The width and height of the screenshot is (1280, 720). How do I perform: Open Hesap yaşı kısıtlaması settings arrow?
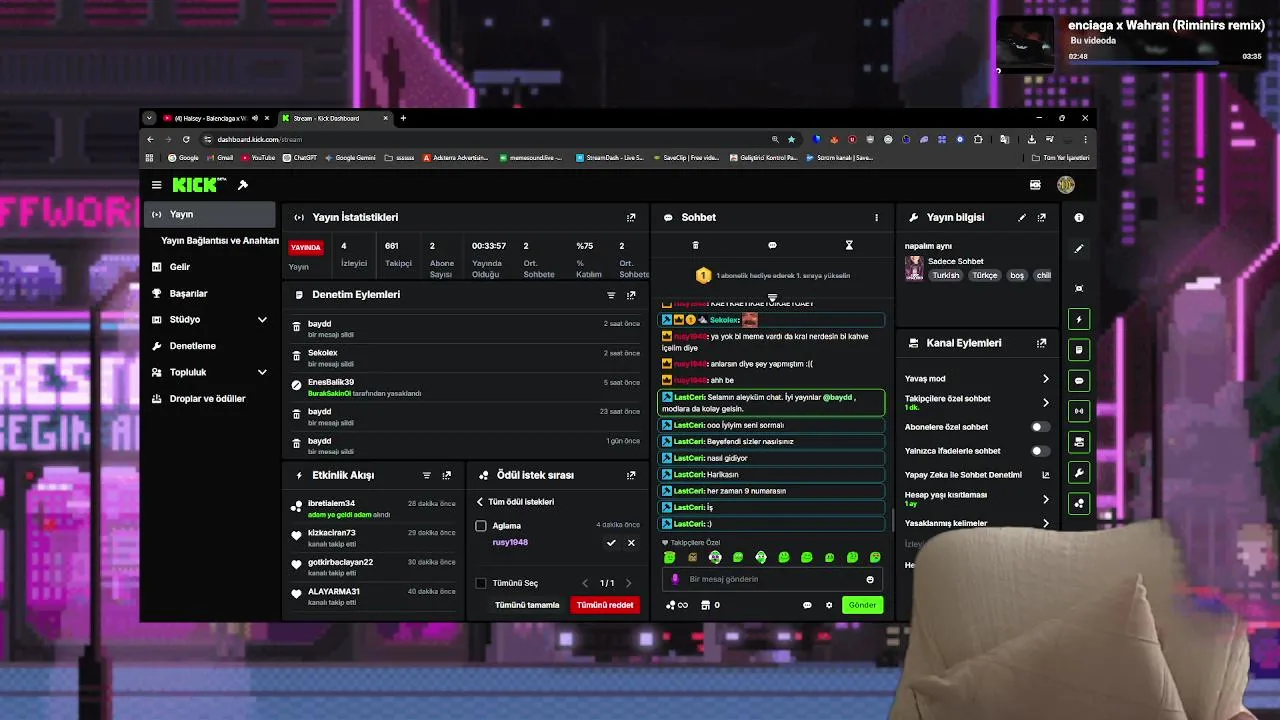click(x=1046, y=499)
